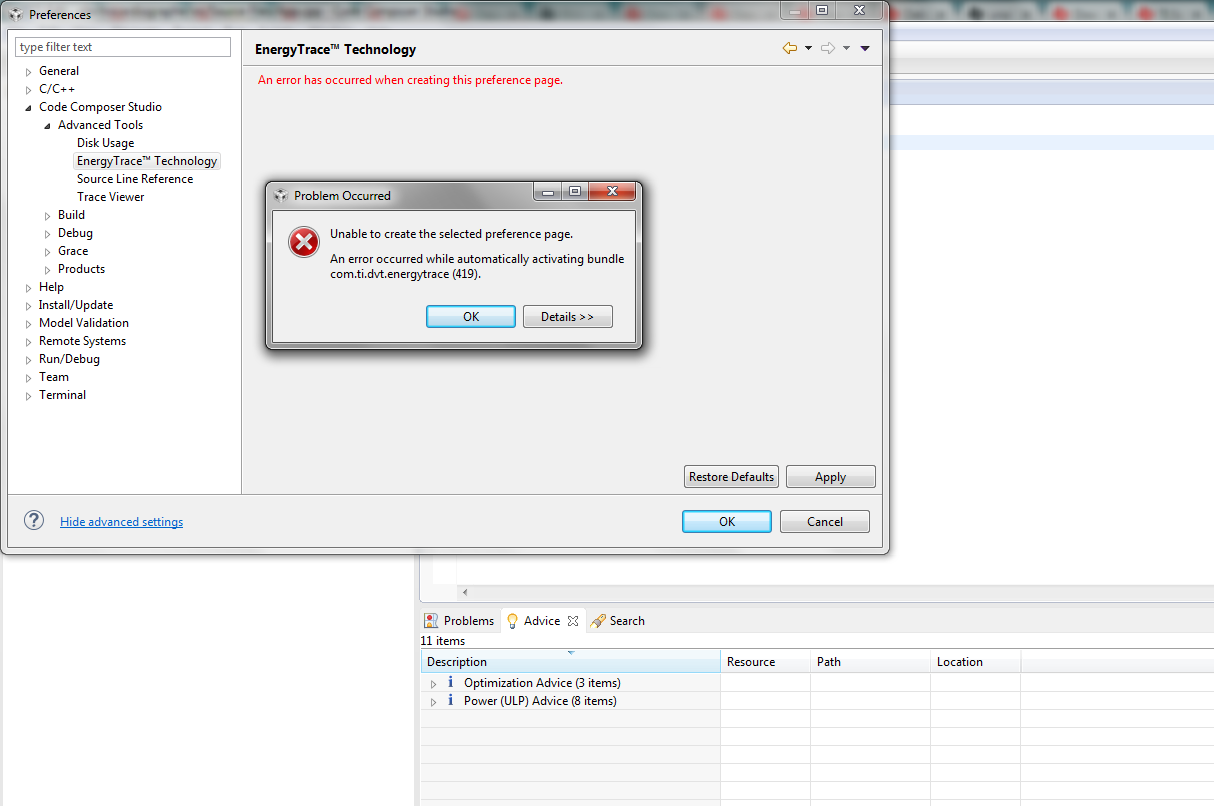Click the Hide advanced settings link

(x=121, y=521)
